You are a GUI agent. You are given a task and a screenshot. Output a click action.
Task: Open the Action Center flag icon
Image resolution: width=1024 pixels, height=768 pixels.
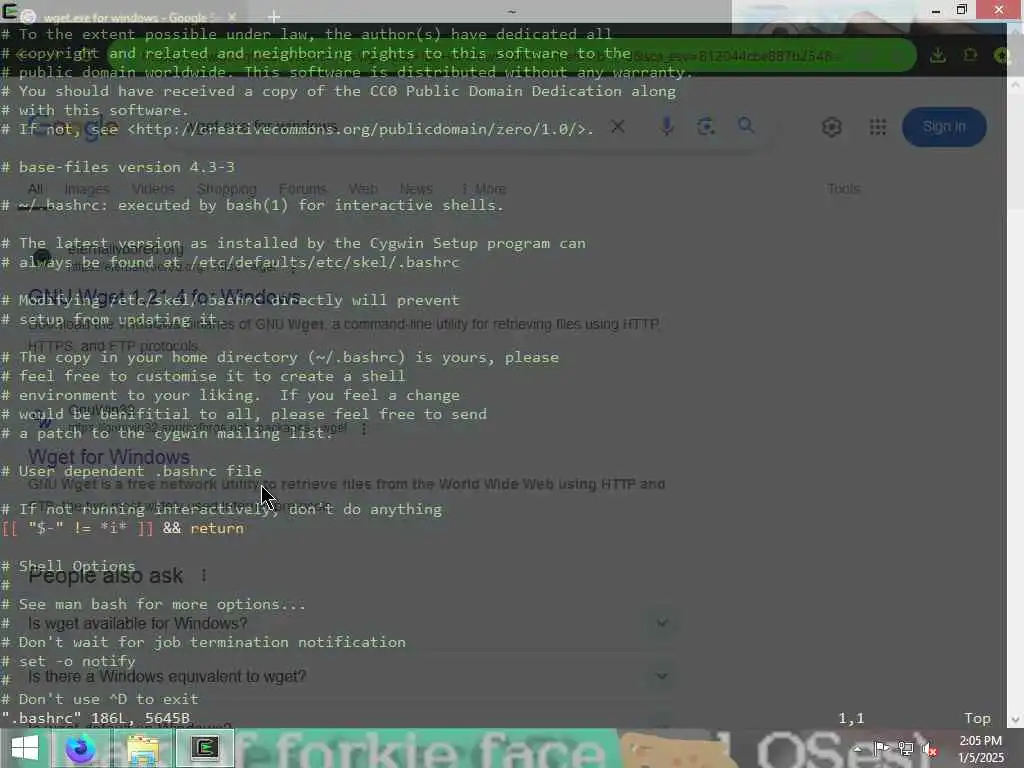coord(882,749)
